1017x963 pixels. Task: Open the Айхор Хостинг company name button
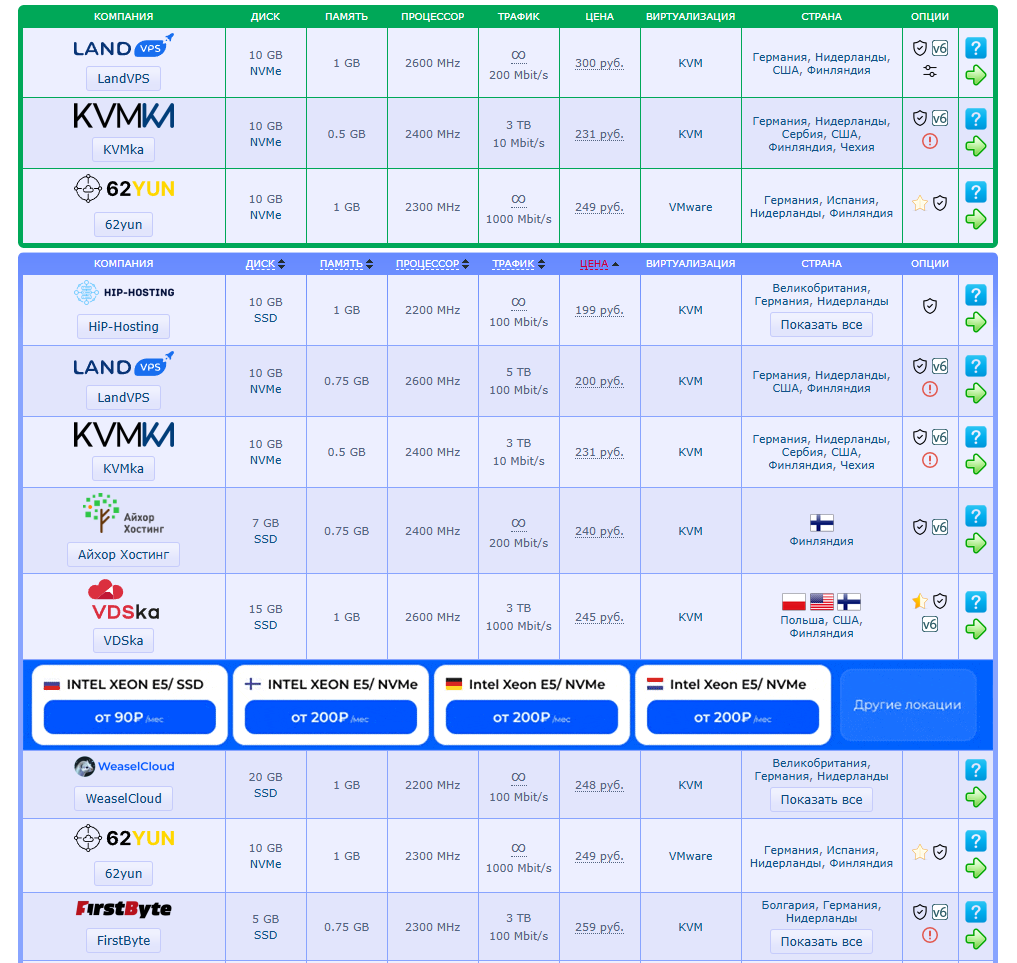(x=123, y=554)
